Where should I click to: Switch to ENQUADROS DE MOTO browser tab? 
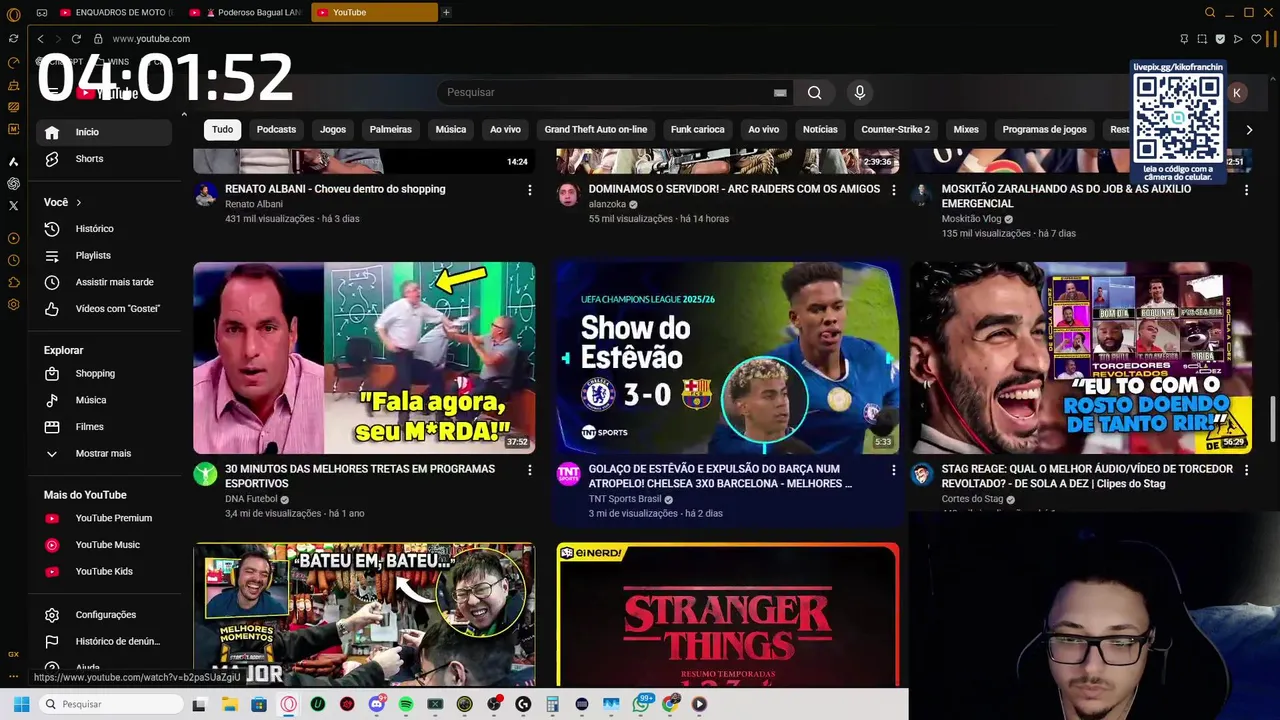[118, 12]
